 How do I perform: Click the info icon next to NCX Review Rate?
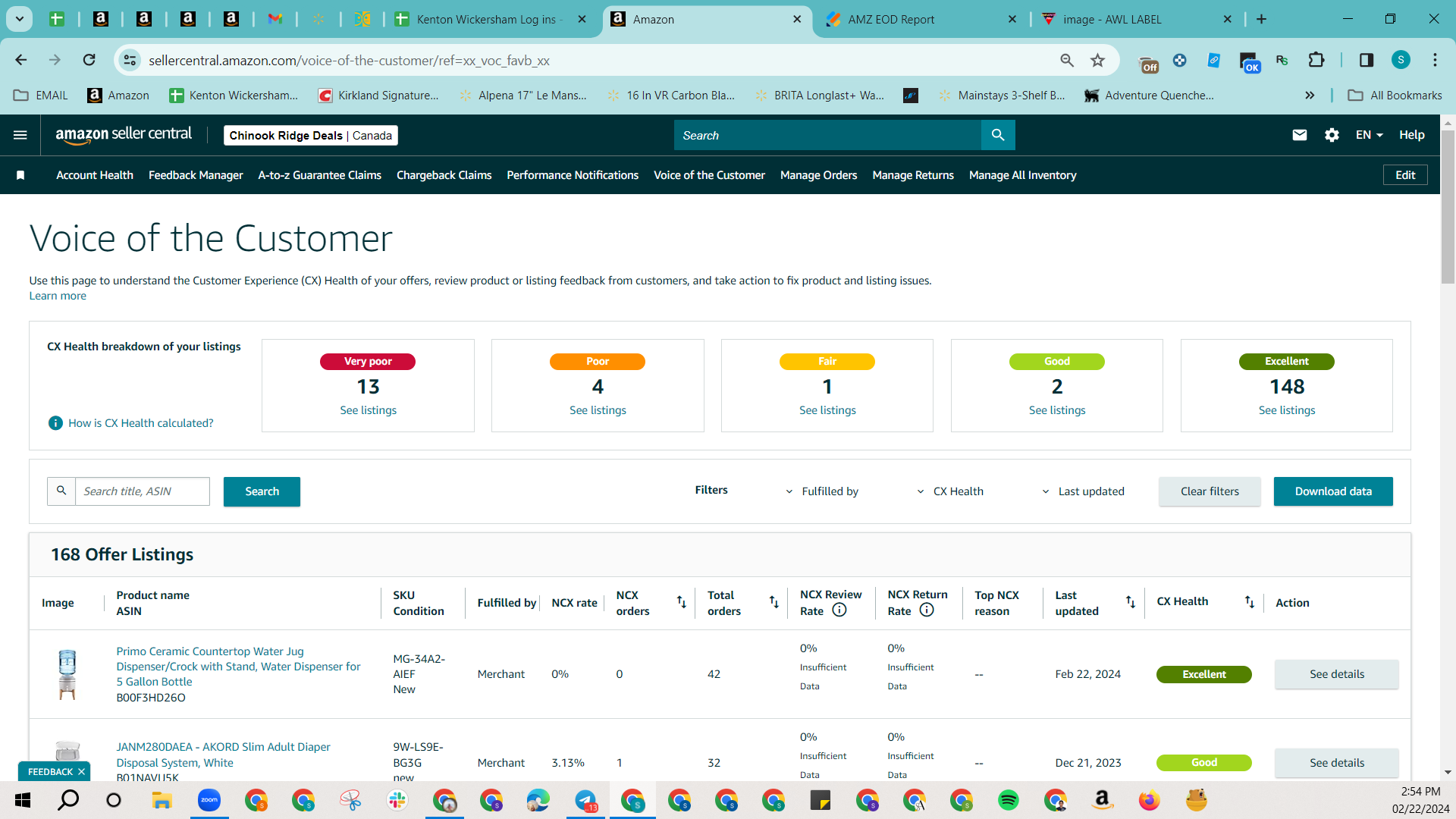click(x=839, y=610)
